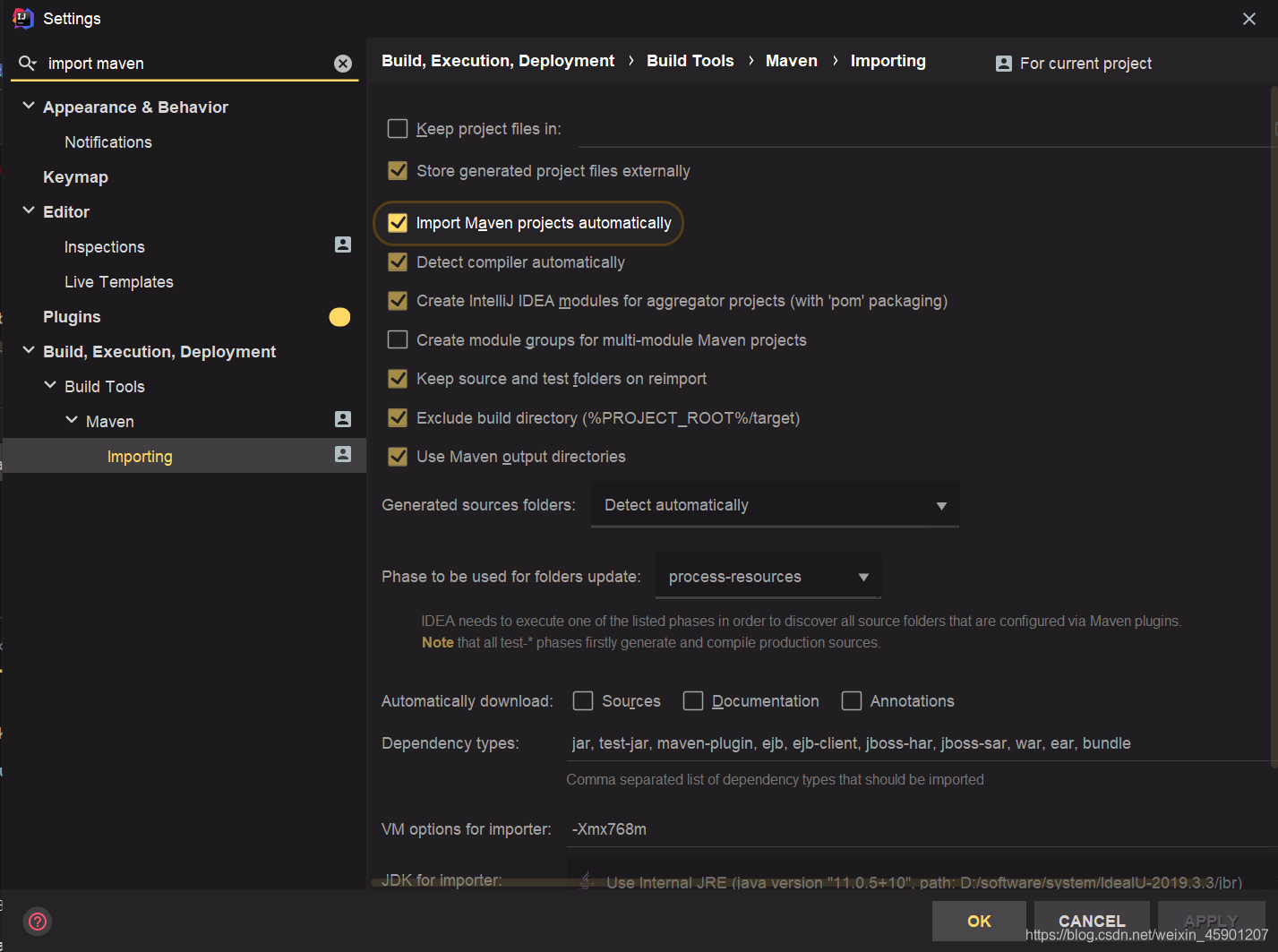This screenshot has height=952, width=1278.
Task: Open Phase for folders update dropdown
Action: point(768,577)
